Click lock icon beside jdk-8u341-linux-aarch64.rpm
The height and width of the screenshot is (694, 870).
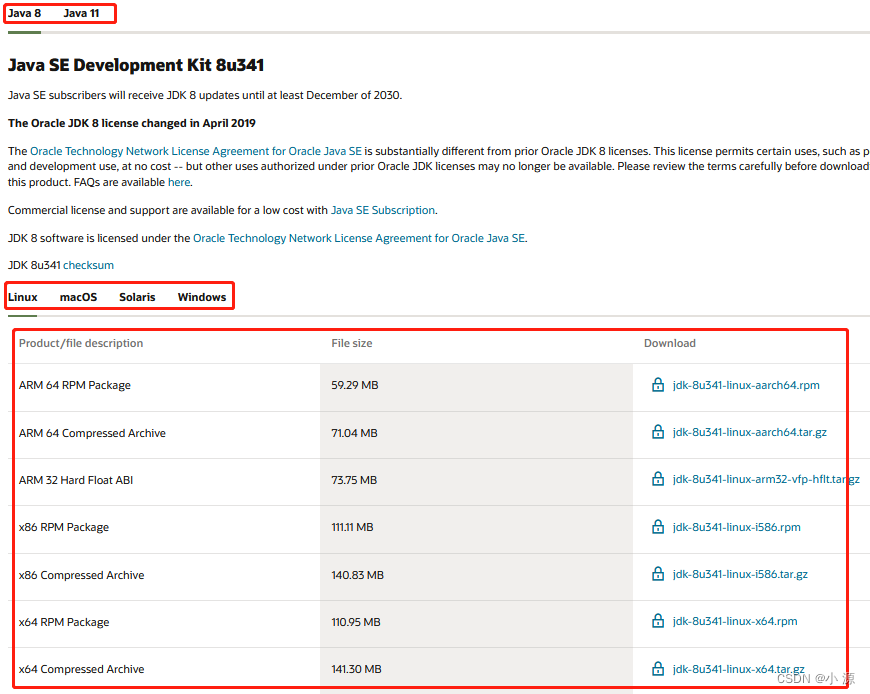658,385
